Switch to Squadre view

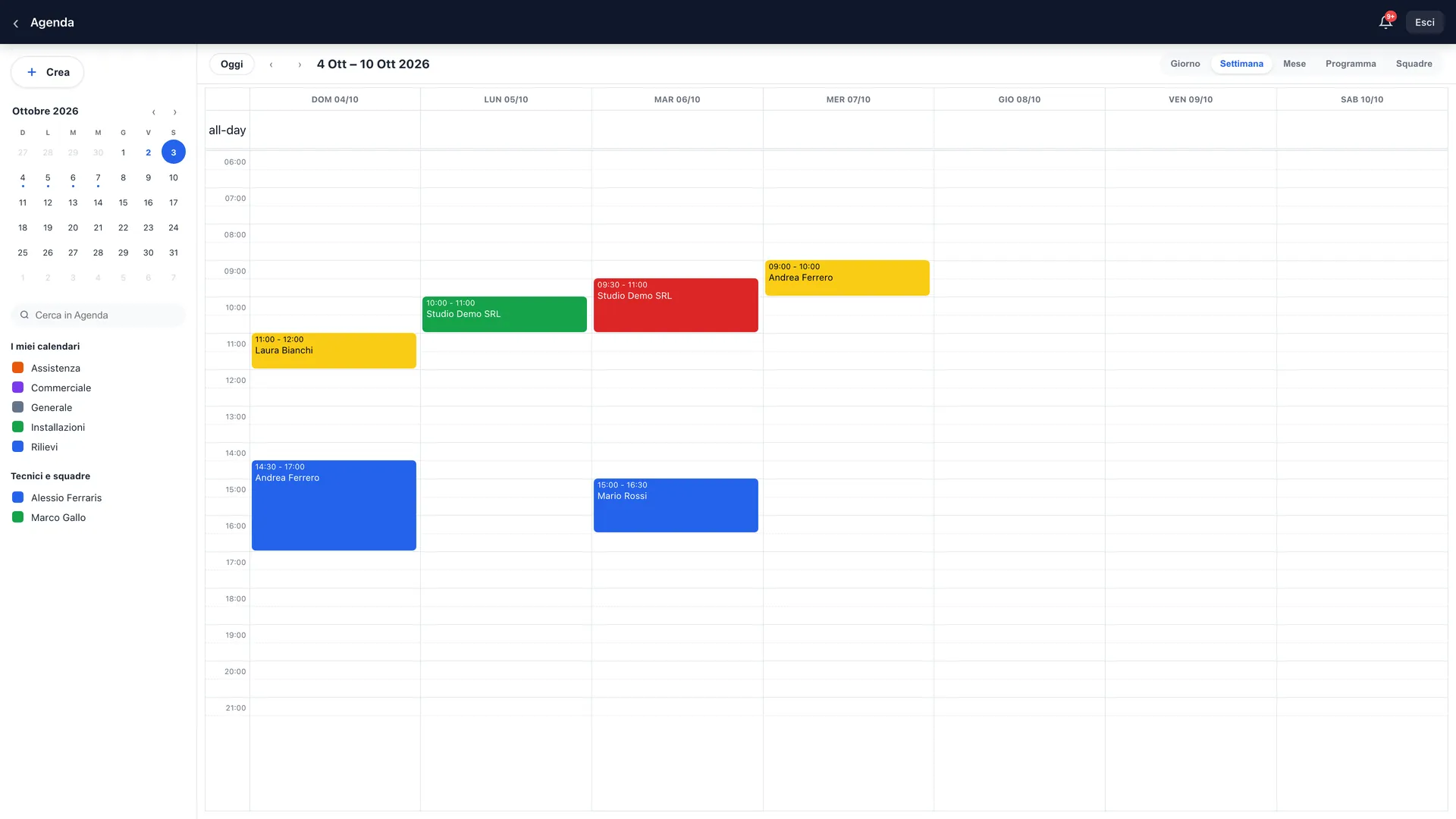point(1414,64)
